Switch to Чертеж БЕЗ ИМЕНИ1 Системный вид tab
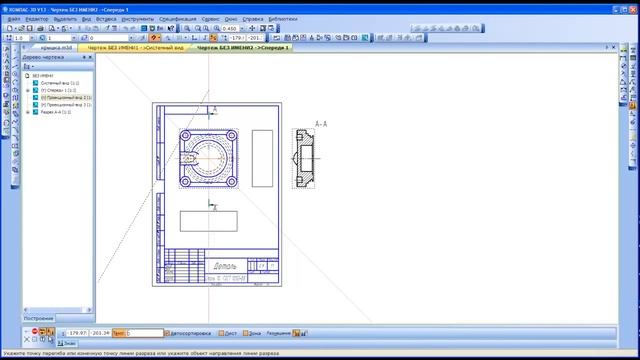Image resolution: width=640 pixels, height=360 pixels. click(136, 48)
